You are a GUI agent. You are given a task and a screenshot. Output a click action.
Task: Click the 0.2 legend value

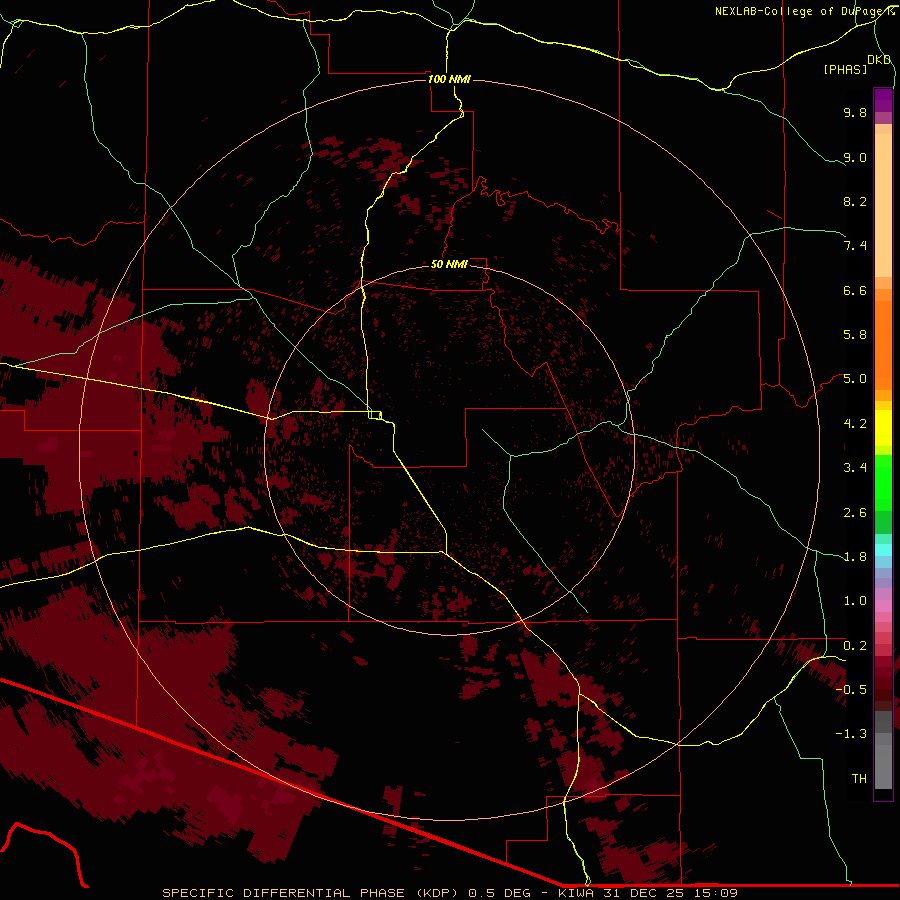pos(855,646)
